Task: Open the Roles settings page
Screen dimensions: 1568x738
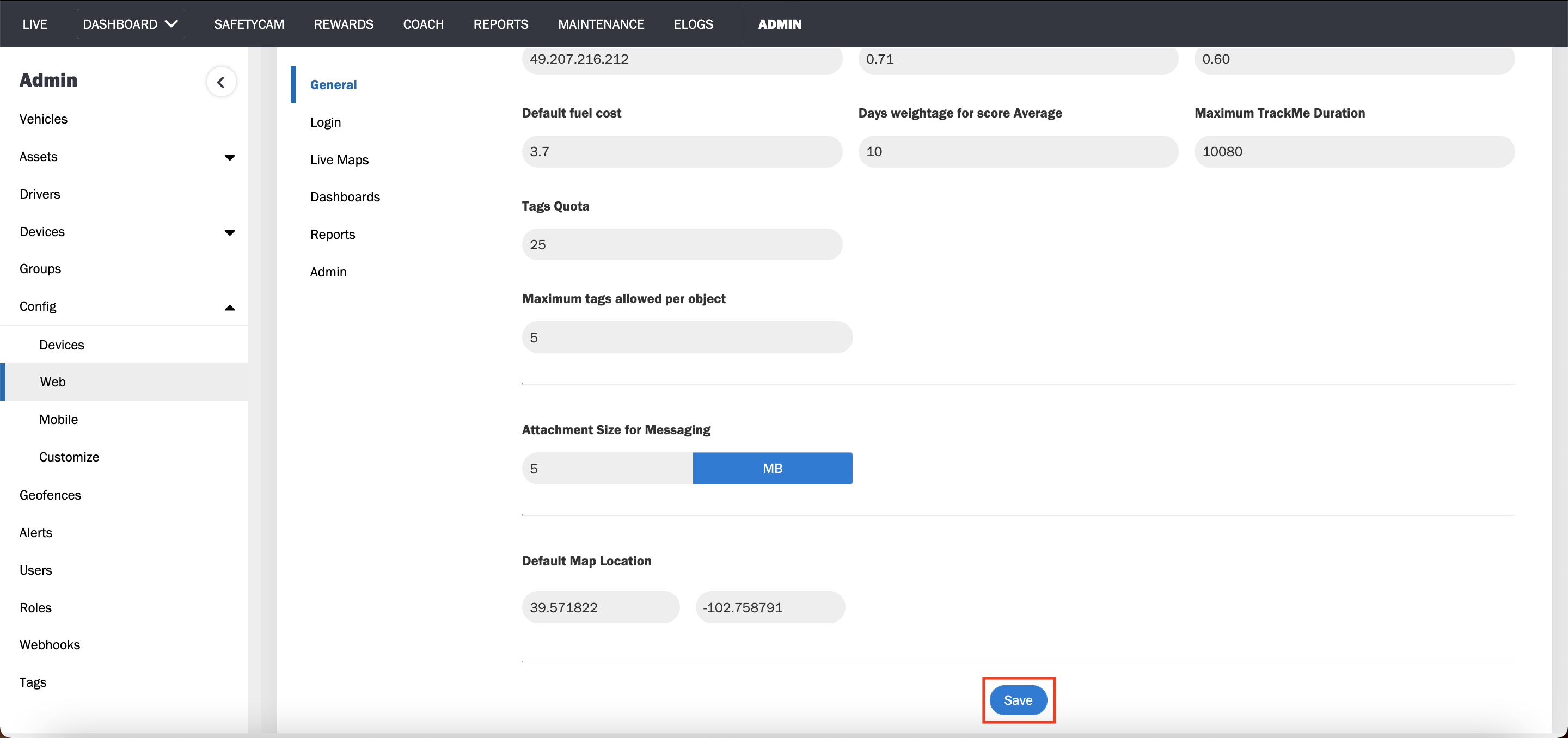Action: (35, 607)
